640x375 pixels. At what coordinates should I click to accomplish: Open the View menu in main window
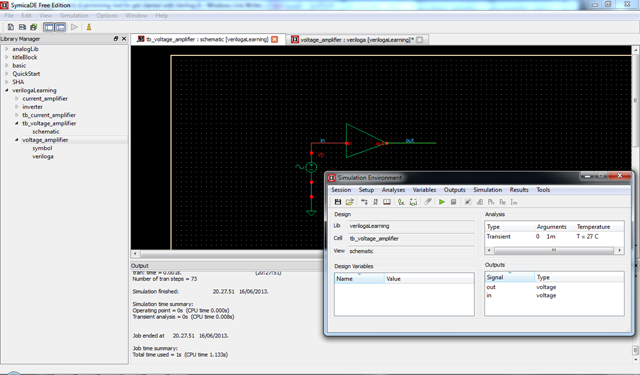point(46,16)
